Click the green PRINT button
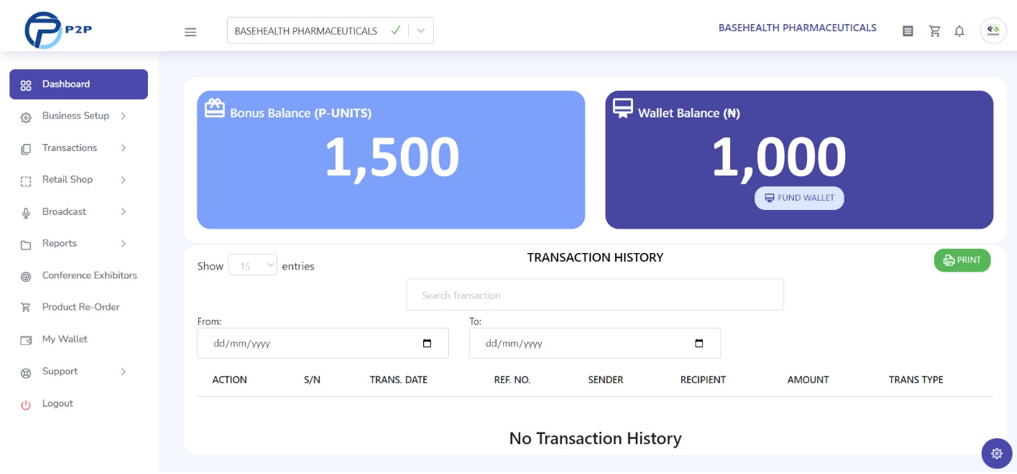 [962, 260]
